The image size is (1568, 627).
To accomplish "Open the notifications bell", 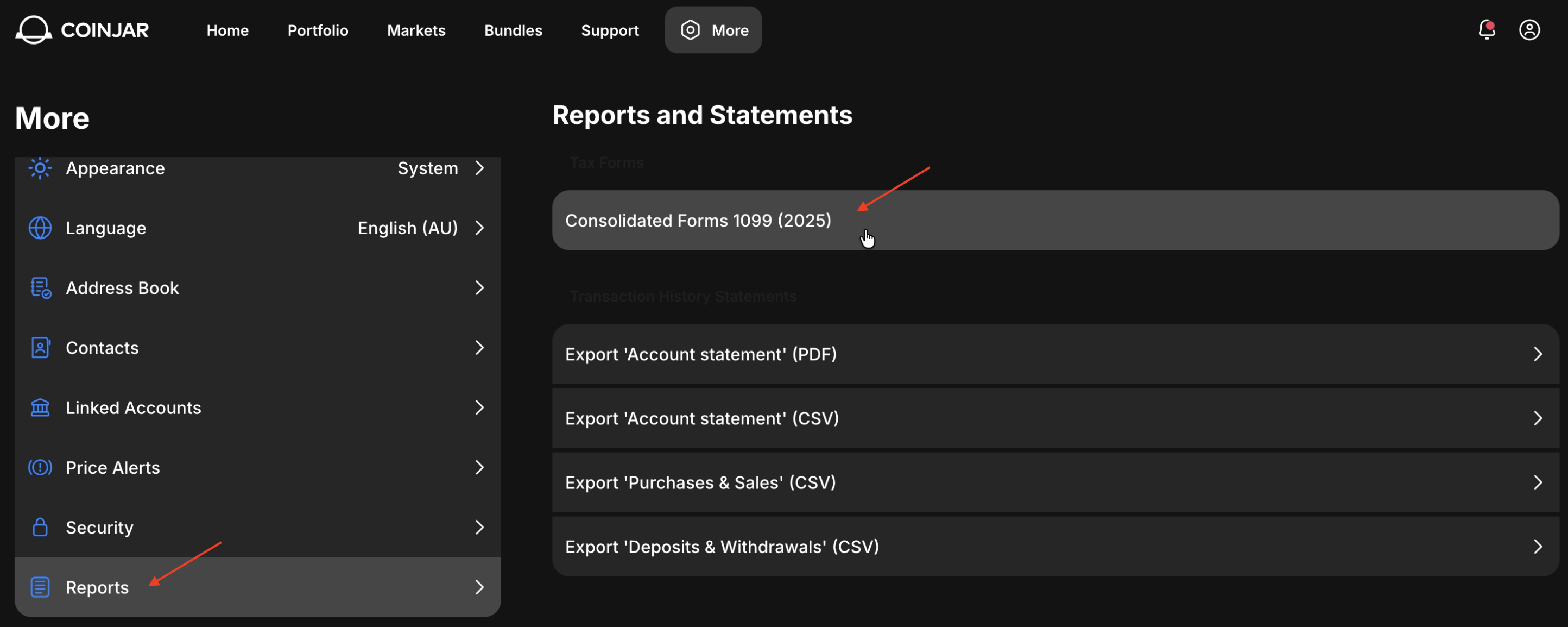I will click(1487, 30).
